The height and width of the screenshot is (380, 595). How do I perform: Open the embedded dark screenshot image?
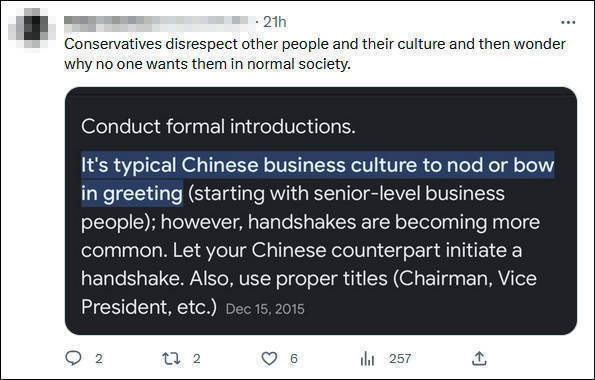321,211
